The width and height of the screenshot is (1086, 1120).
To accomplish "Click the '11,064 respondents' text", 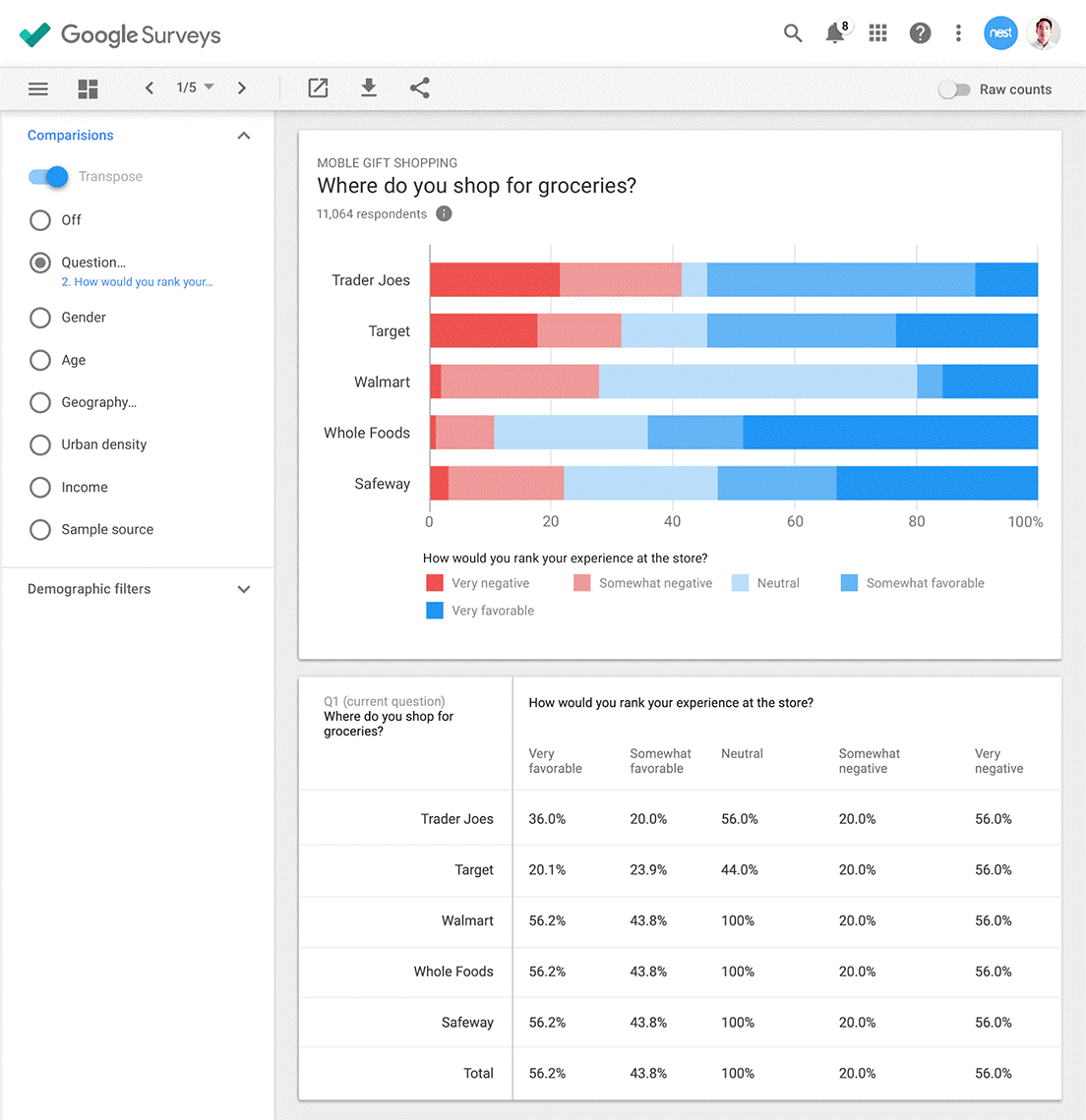I will tap(372, 213).
